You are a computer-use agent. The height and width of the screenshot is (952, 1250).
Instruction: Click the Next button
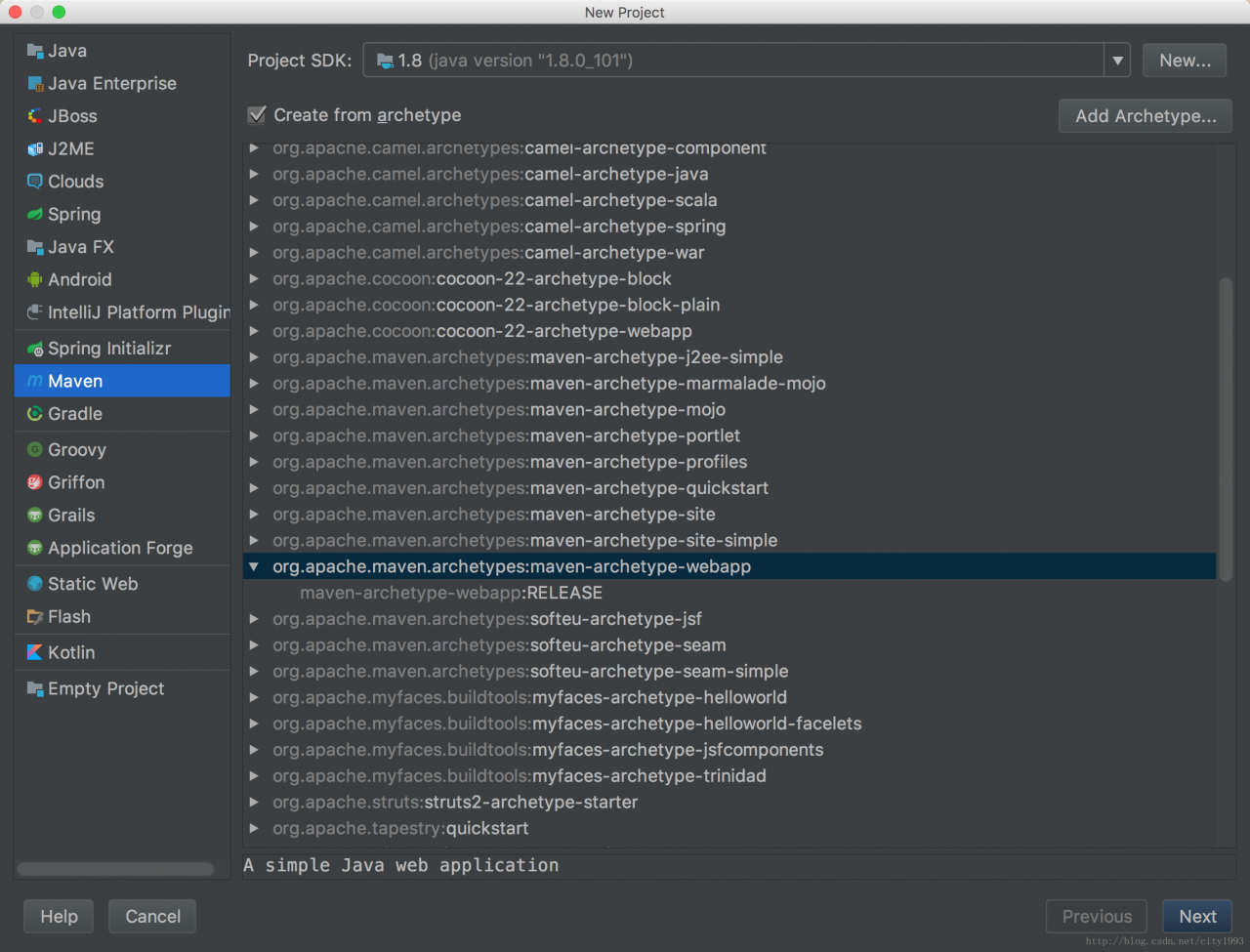1197,917
